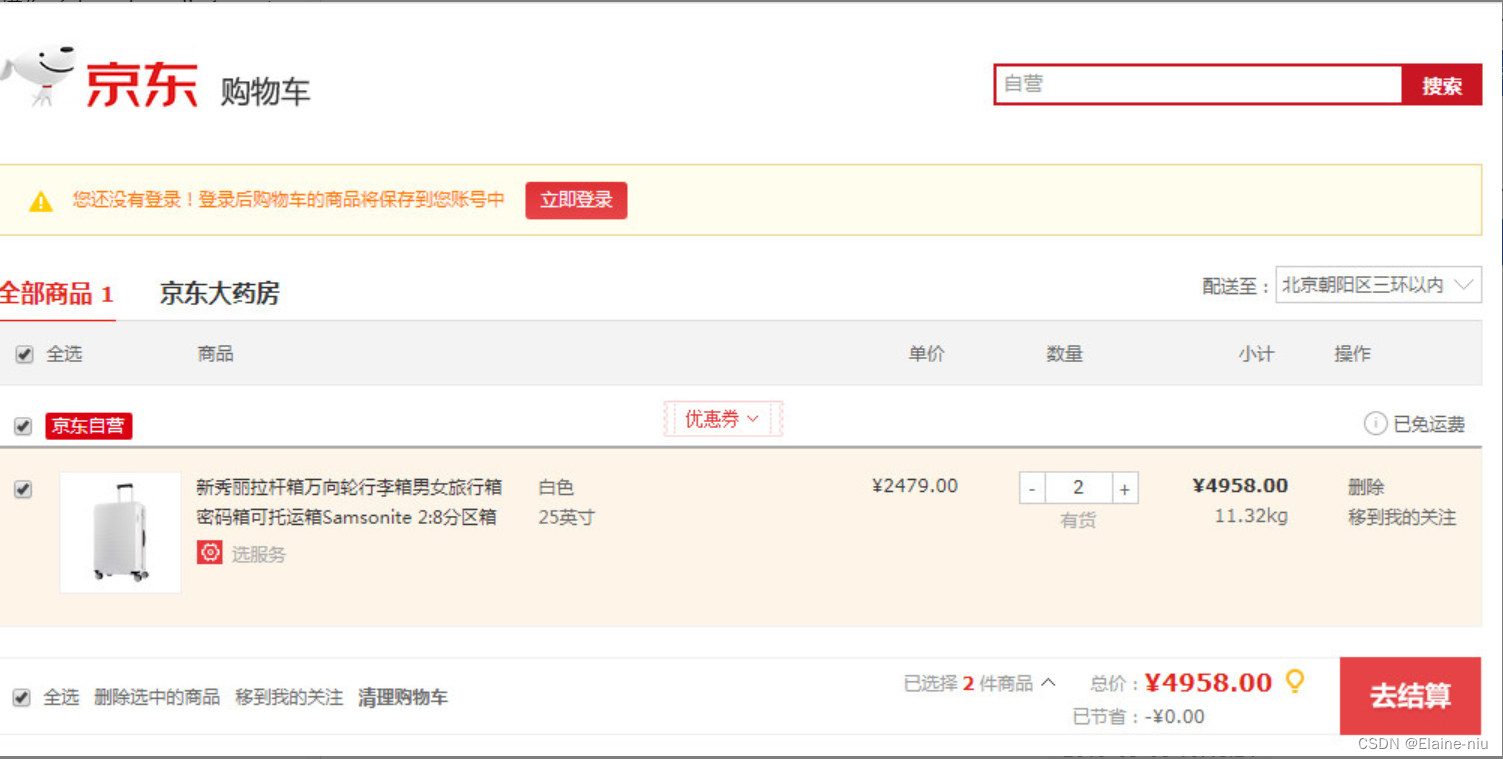
Task: Open the 新秀丽拉杆箱 product title link
Action: tap(348, 502)
